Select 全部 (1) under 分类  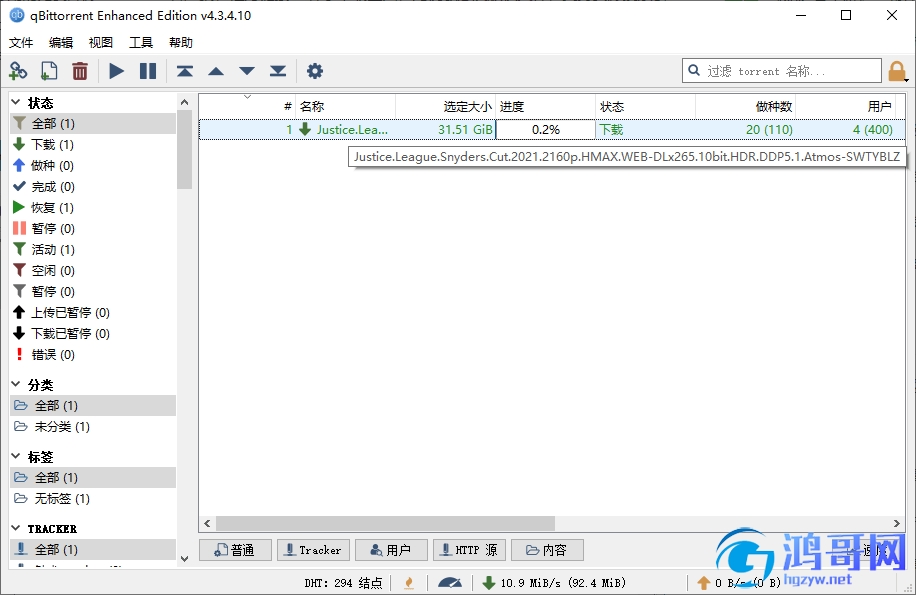pyautogui.click(x=93, y=406)
